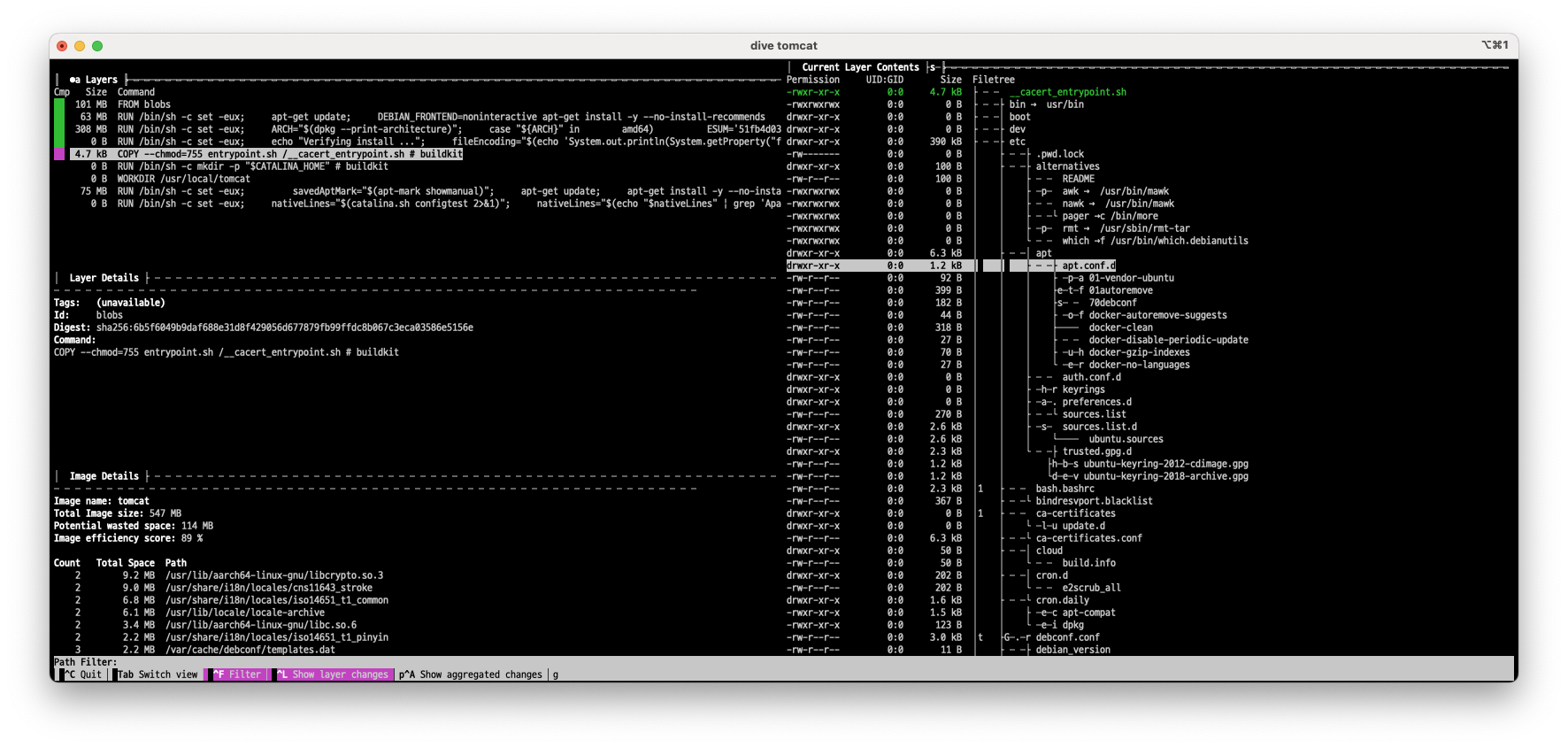Click the Image Details heading
The height and width of the screenshot is (748, 1568).
click(104, 476)
